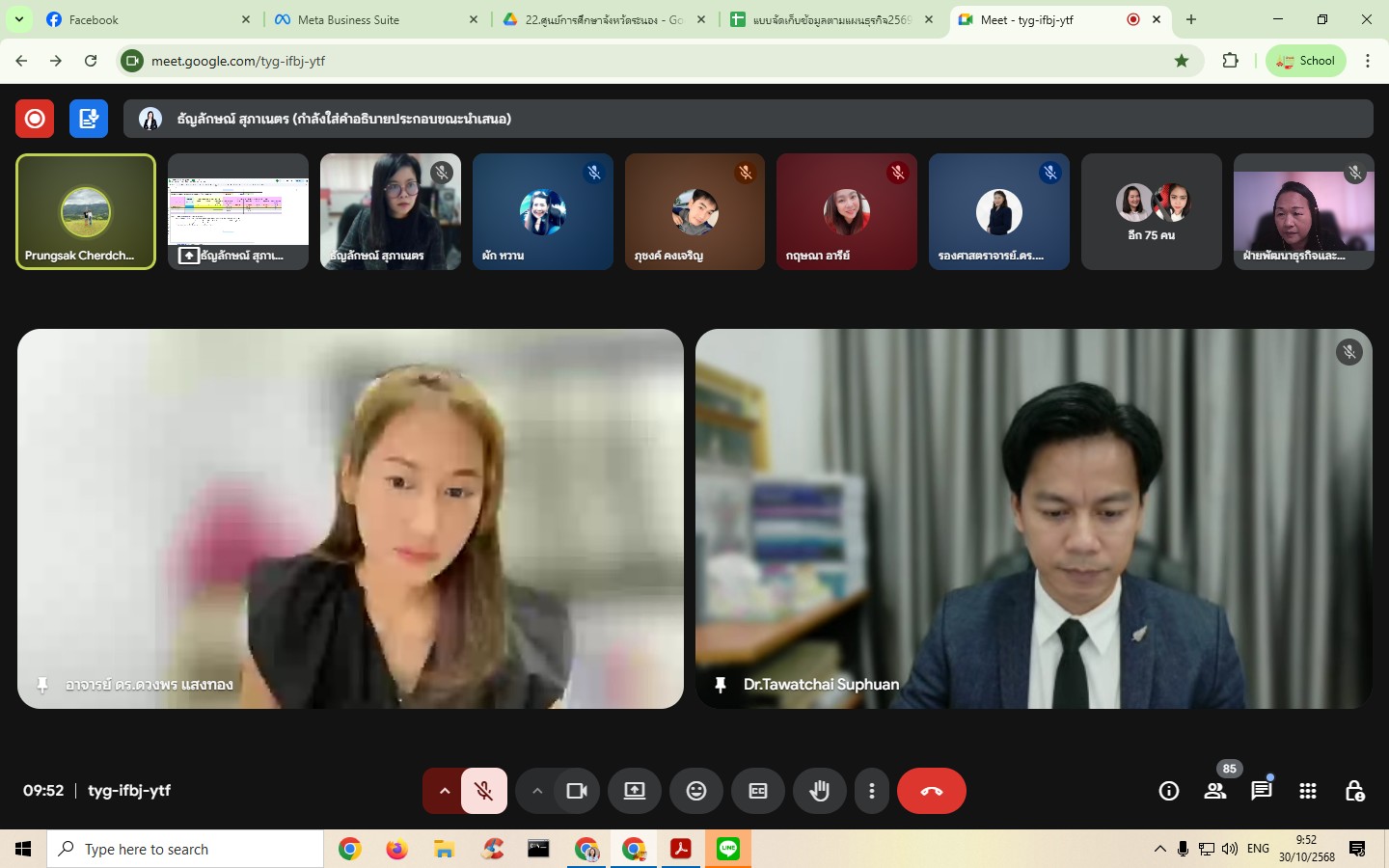Turn off the camera toggle
1389x868 pixels.
[577, 791]
